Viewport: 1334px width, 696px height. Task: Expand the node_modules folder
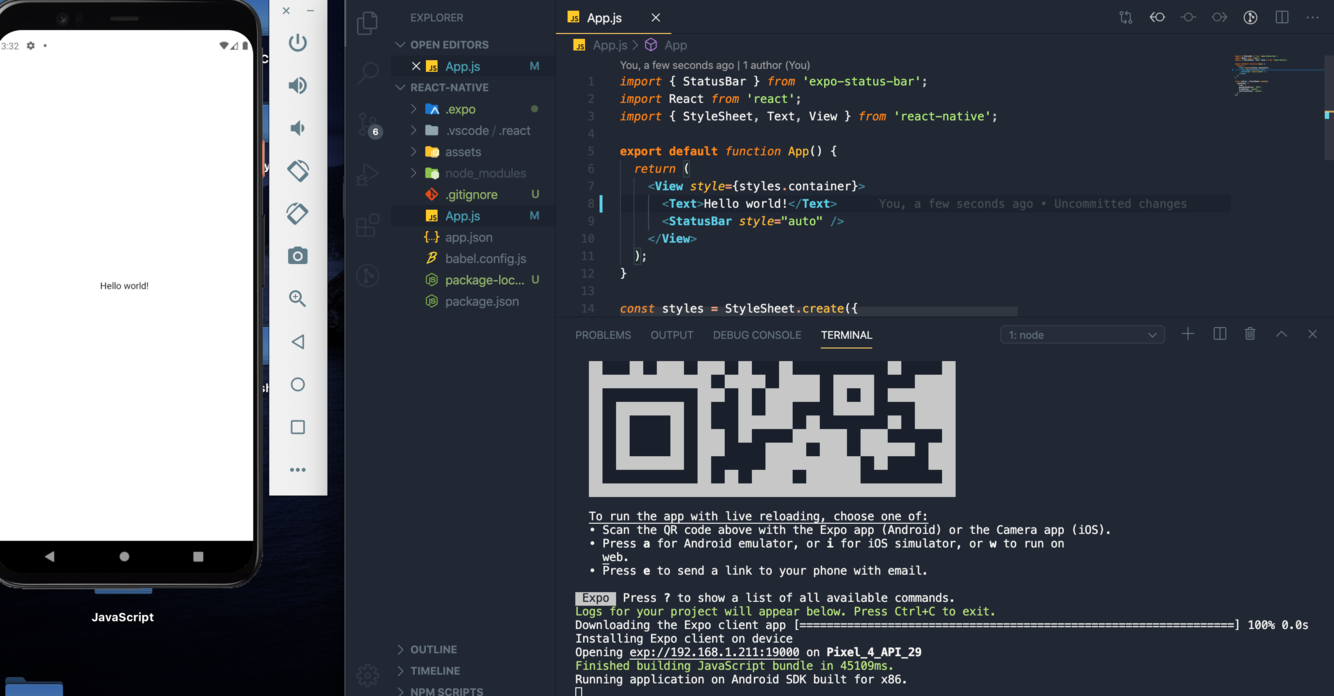(x=414, y=173)
